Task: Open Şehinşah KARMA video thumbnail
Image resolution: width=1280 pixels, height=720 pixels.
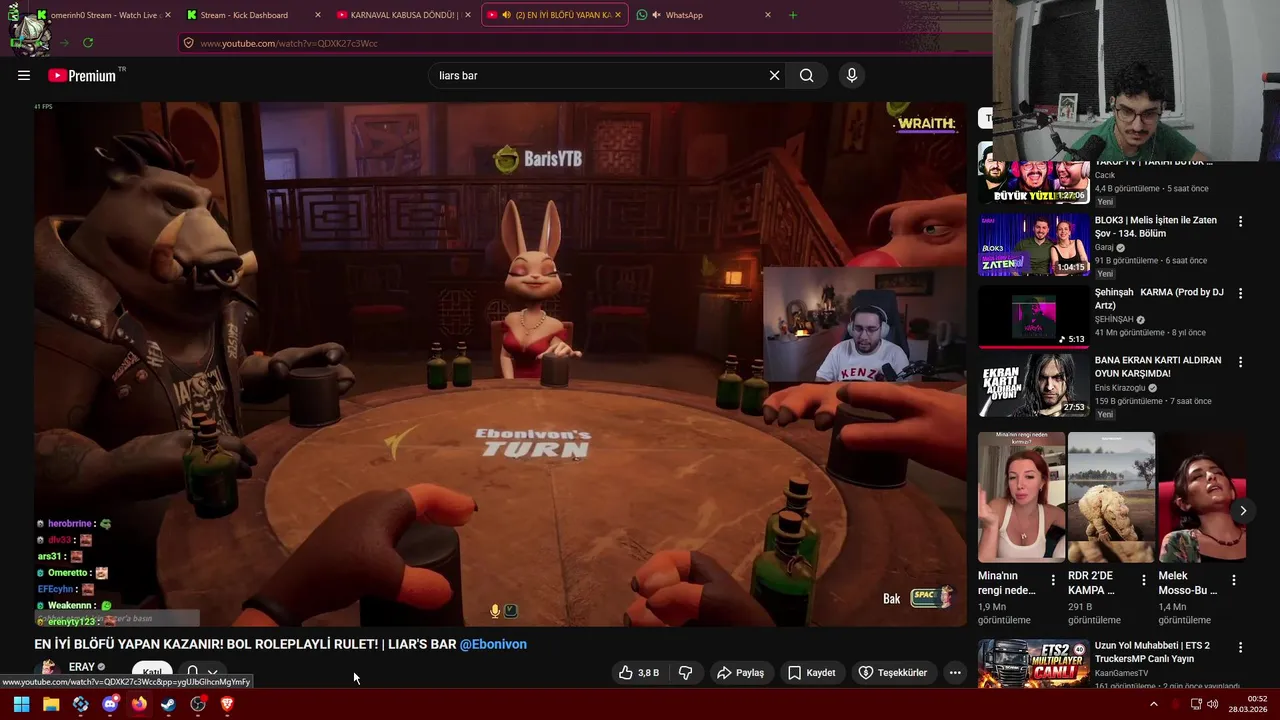Action: pos(1034,317)
